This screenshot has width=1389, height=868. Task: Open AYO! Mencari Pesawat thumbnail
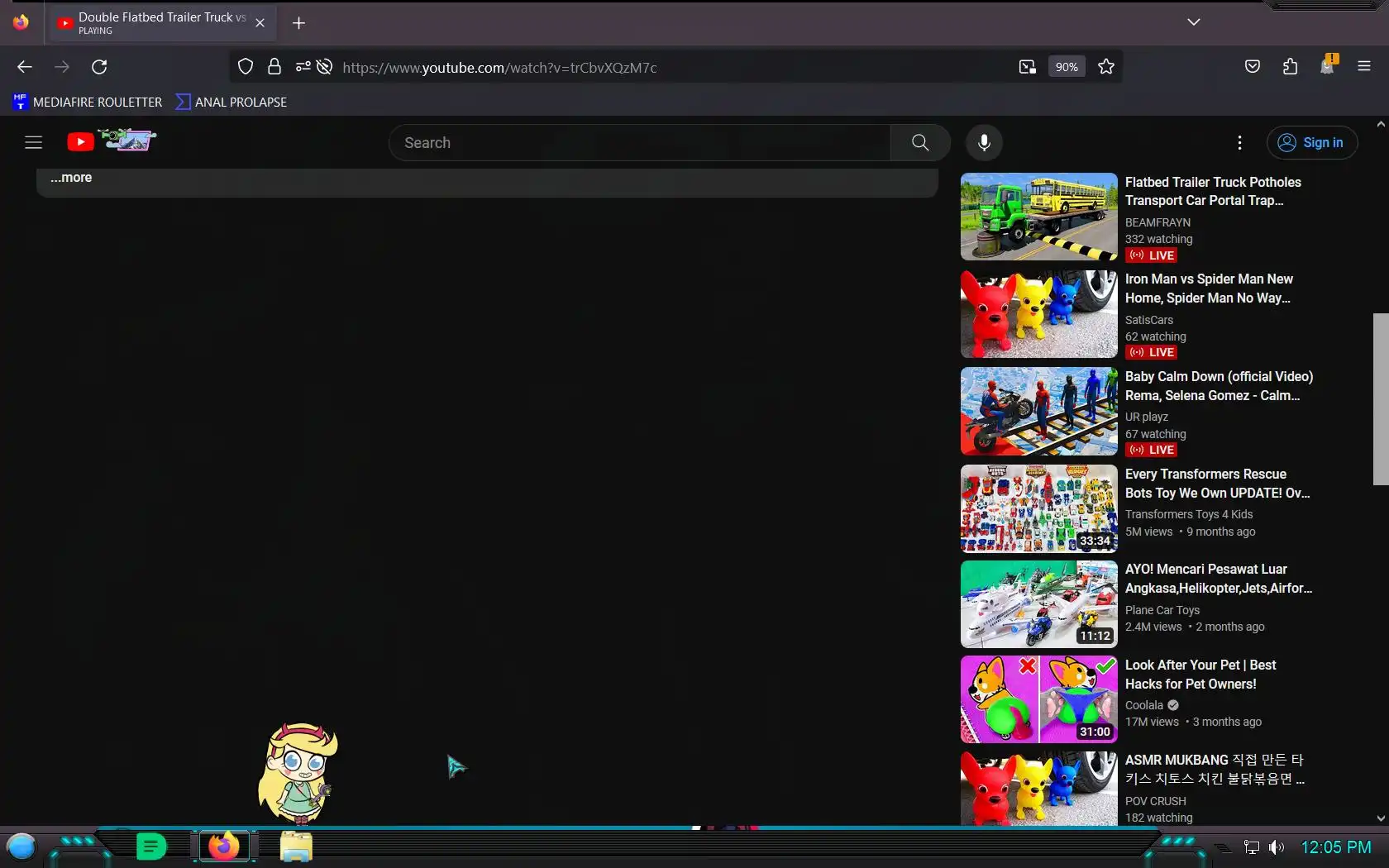click(x=1038, y=604)
